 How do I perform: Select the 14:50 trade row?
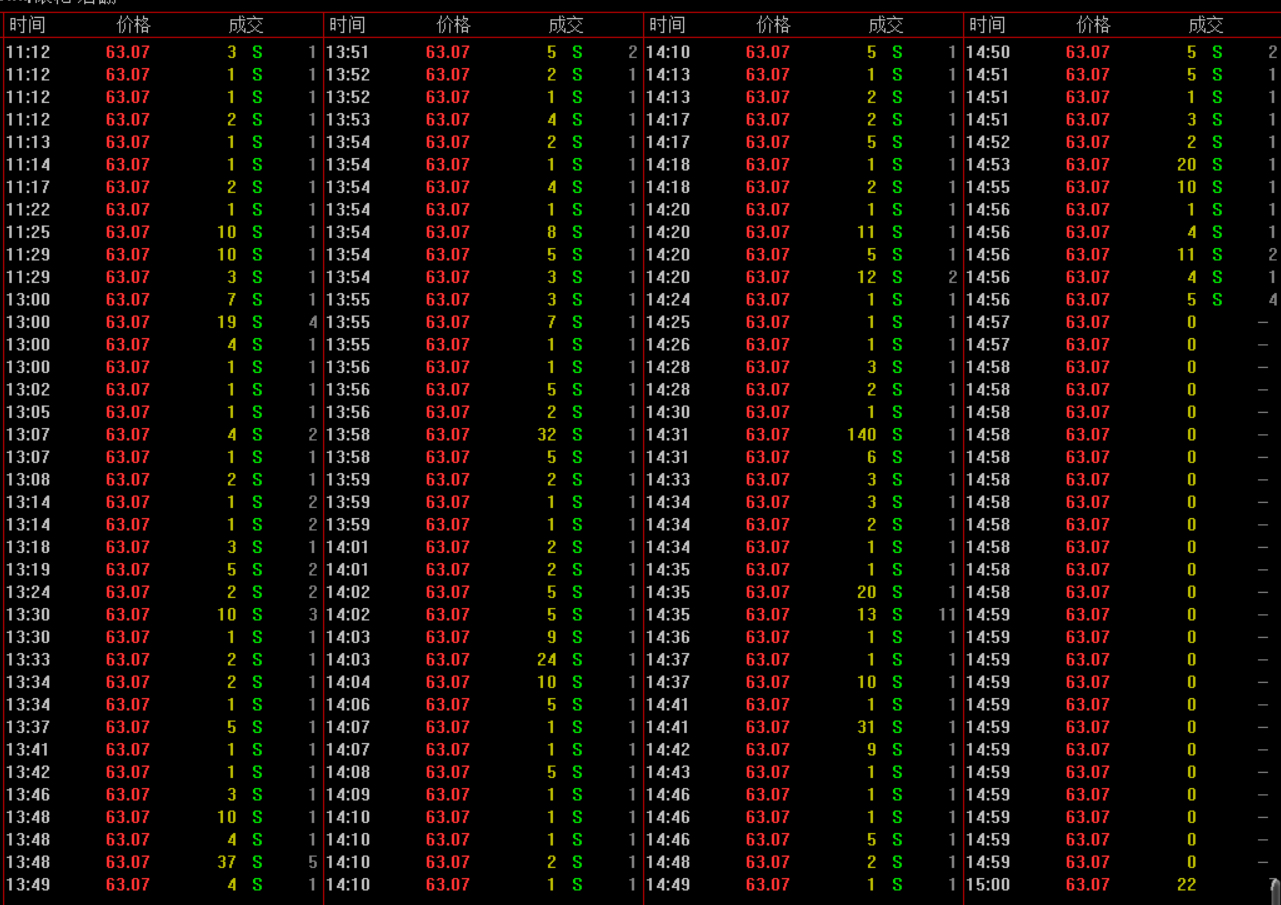click(x=1122, y=52)
